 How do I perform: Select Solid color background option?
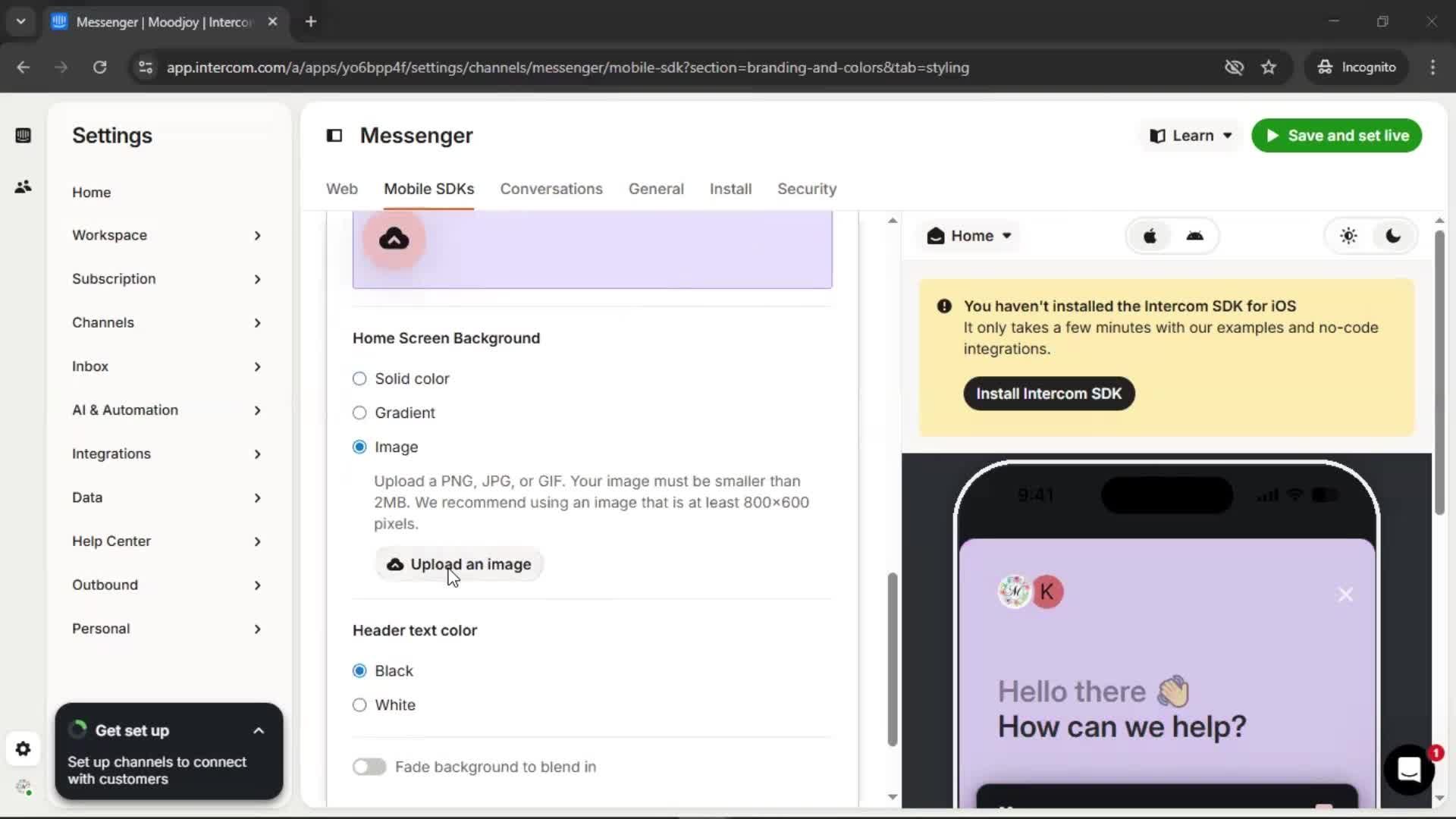point(359,378)
